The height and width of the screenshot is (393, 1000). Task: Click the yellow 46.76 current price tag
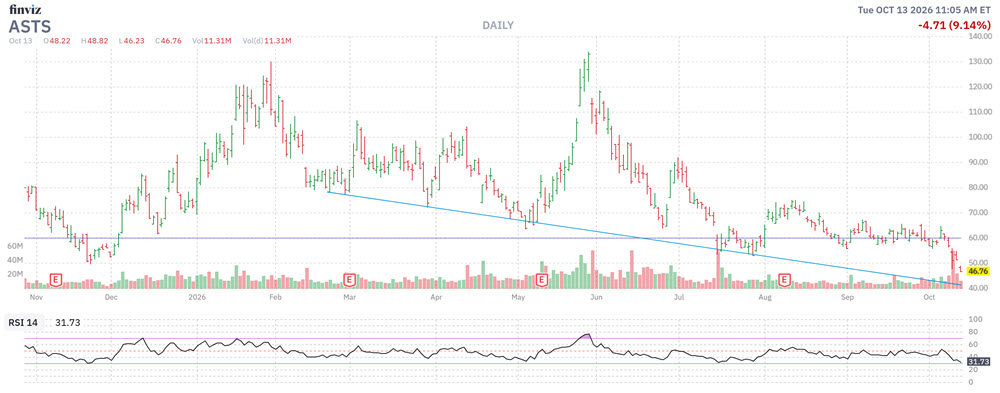tap(978, 271)
